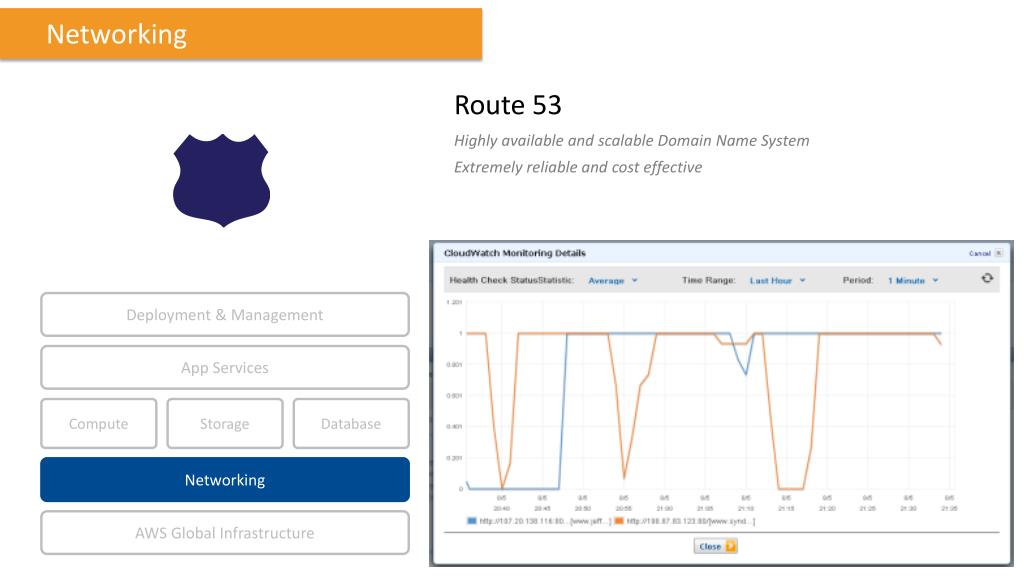1024x576 pixels.
Task: Click the www.jeff legend entry text
Action: 545,521
